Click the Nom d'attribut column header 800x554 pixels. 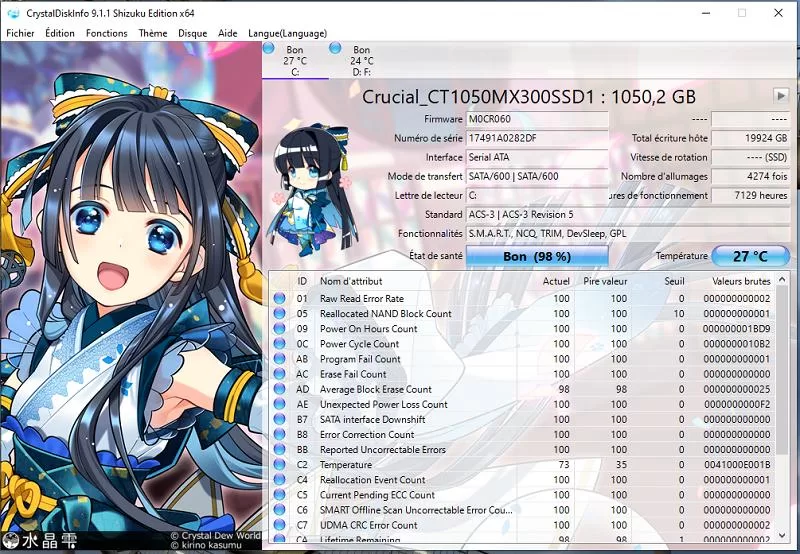(x=351, y=281)
